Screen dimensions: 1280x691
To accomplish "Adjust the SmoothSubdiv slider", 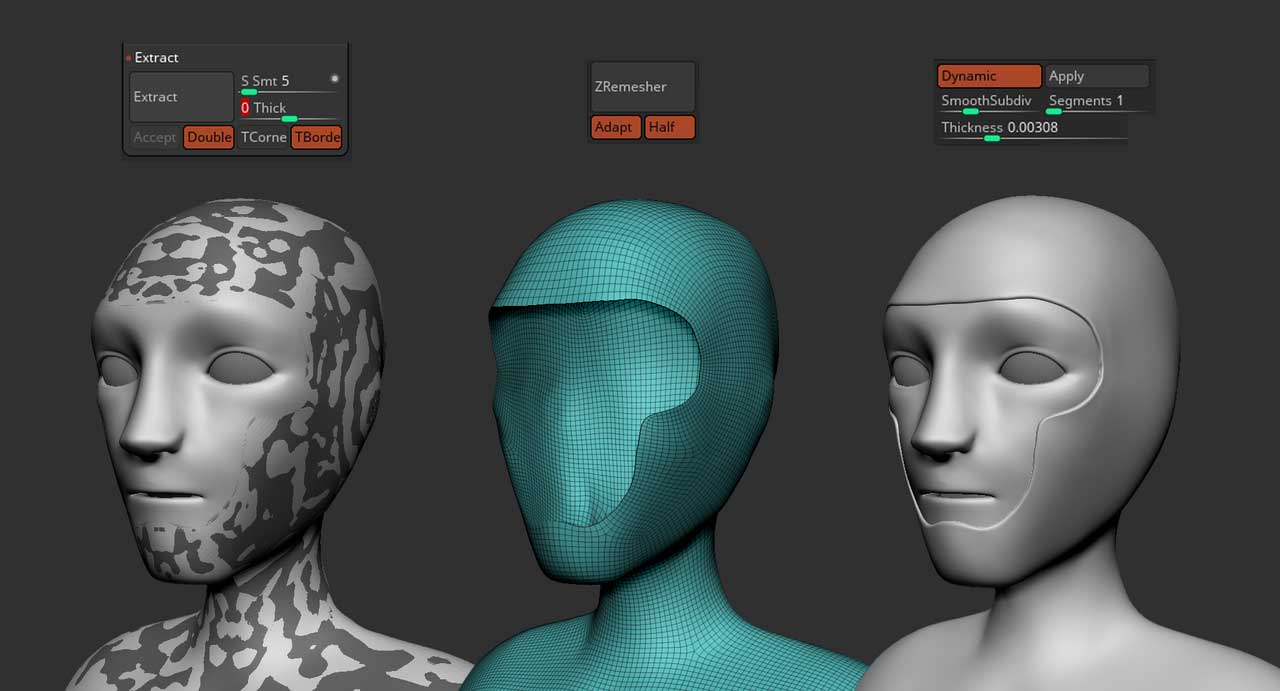I will coord(989,102).
